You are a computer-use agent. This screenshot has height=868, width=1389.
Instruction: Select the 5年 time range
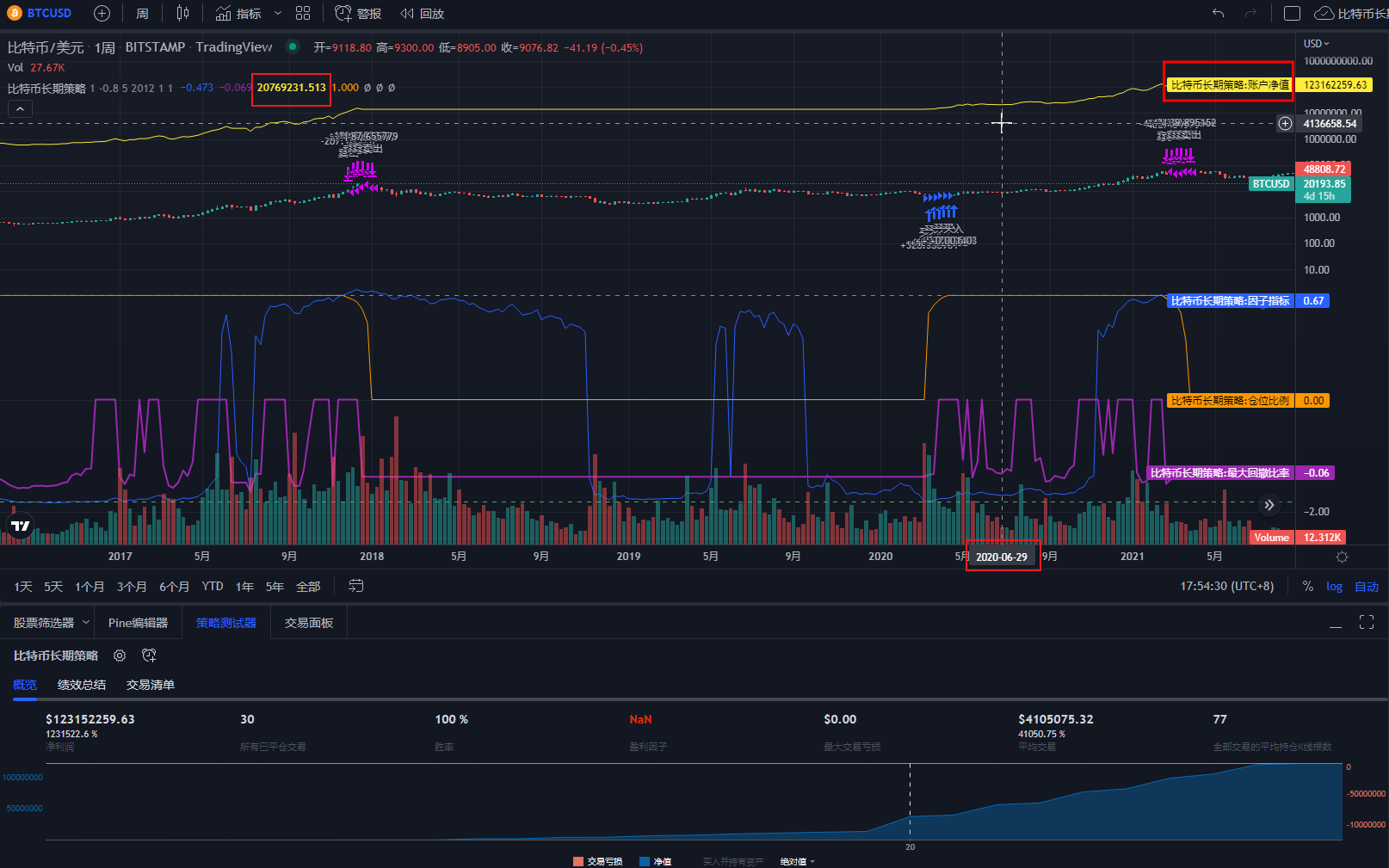(275, 586)
